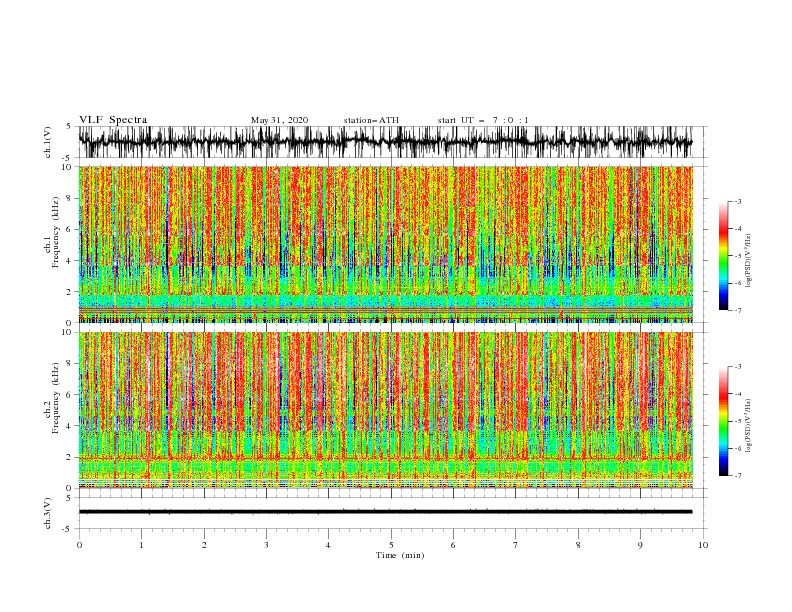792x612 pixels.
Task: Click the ch.1 voltage waveform trace
Action: [386, 142]
